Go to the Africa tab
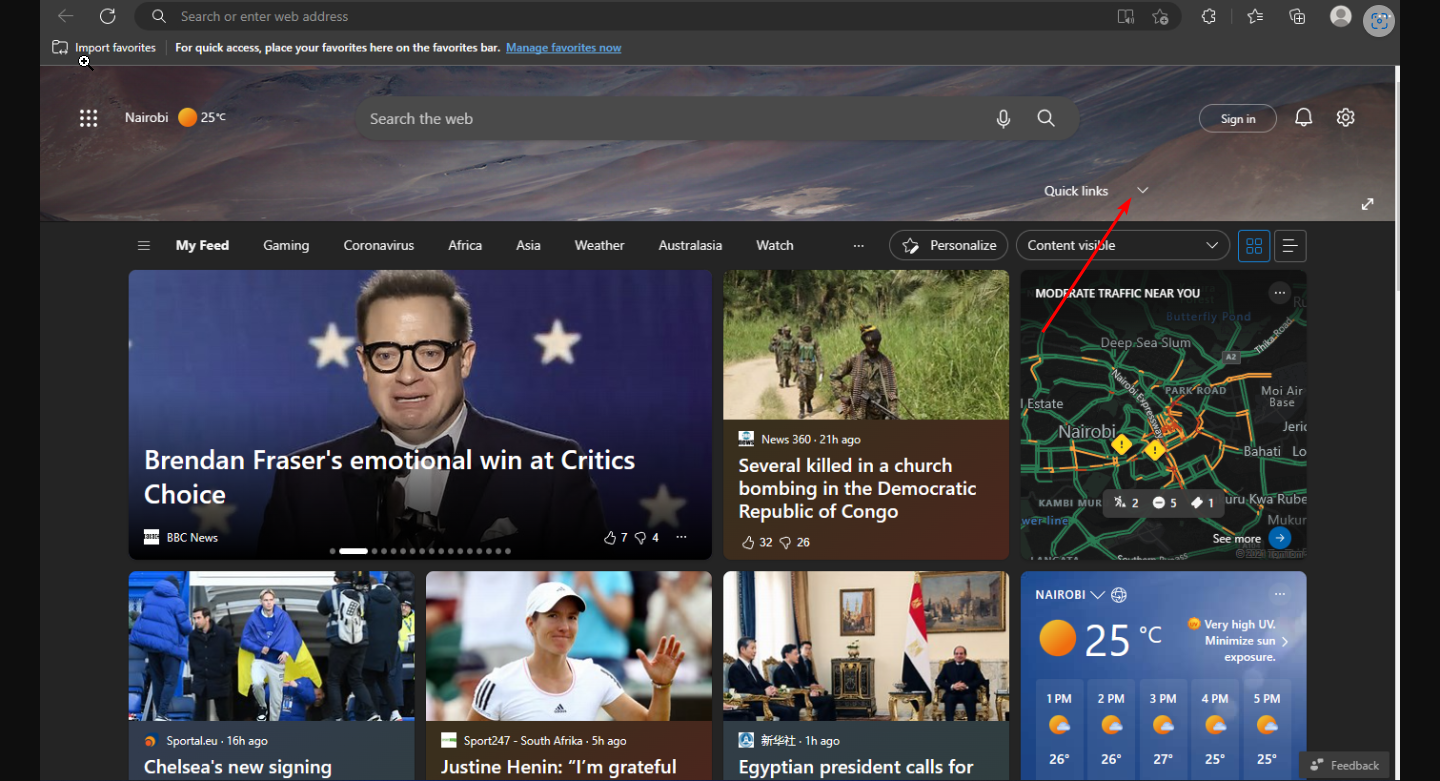This screenshot has height=781, width=1440. tap(465, 245)
